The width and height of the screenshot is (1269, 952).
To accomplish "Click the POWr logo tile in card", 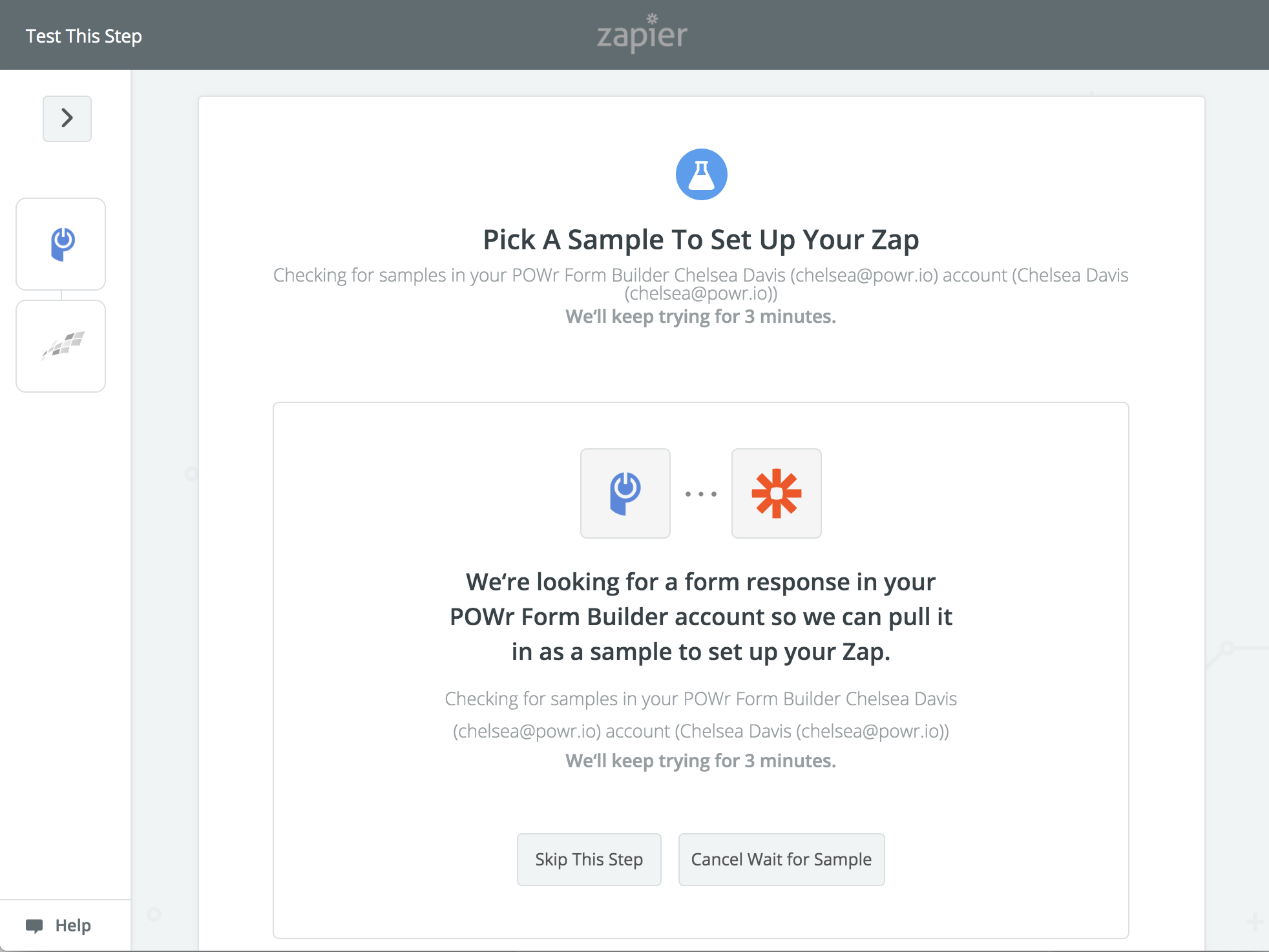I will coord(625,493).
